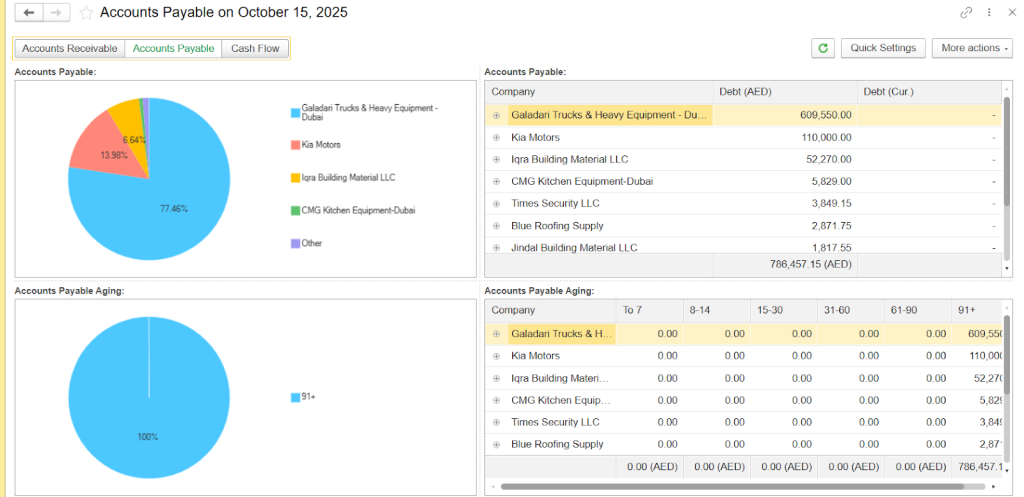Expand Blue Roofing Supply debt row

(496, 226)
